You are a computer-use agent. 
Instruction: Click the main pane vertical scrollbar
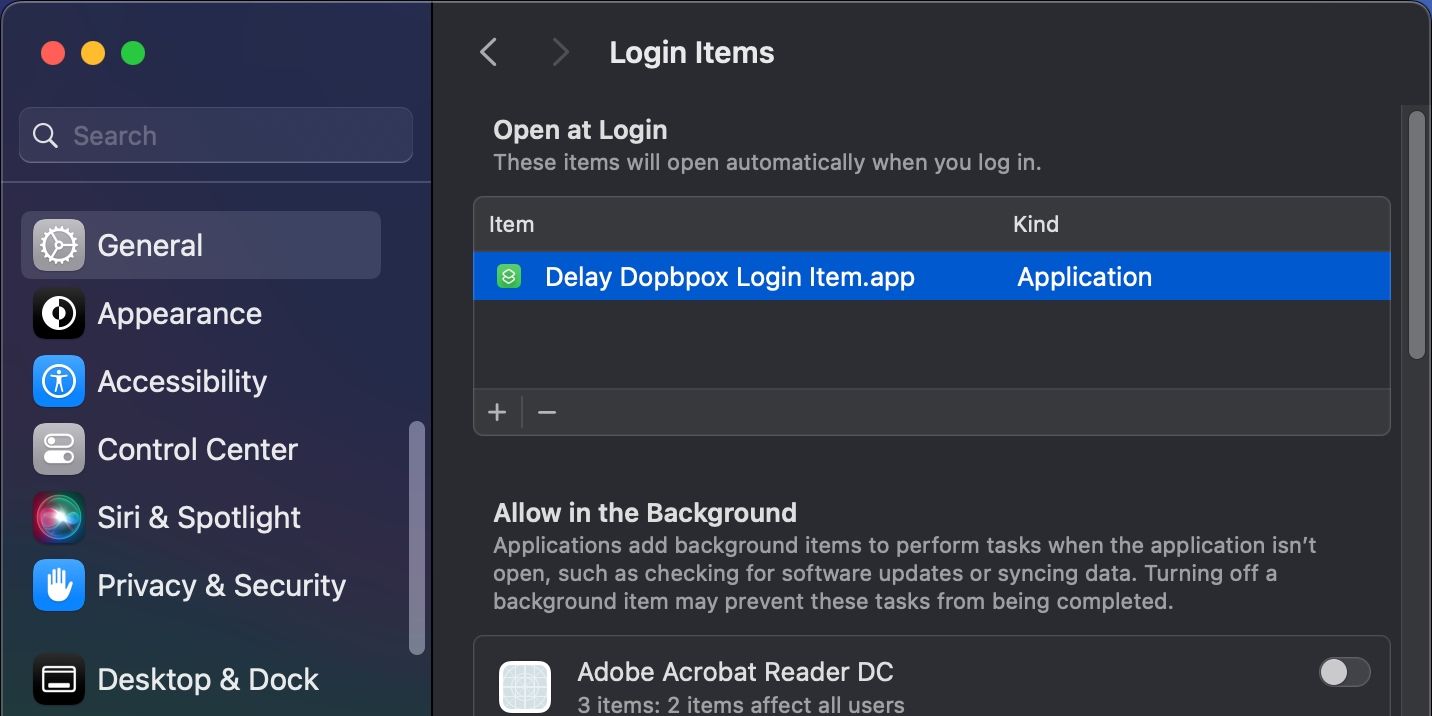[1416, 235]
